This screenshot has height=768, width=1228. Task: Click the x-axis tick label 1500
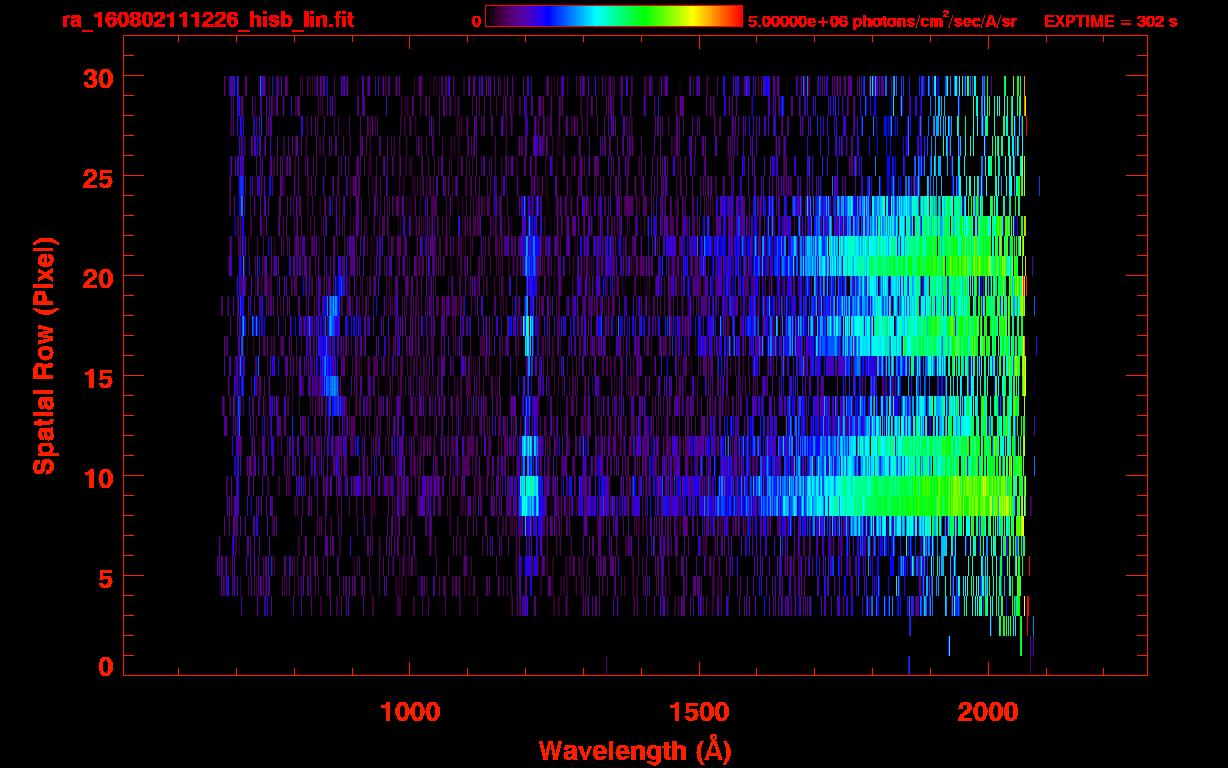click(x=699, y=712)
